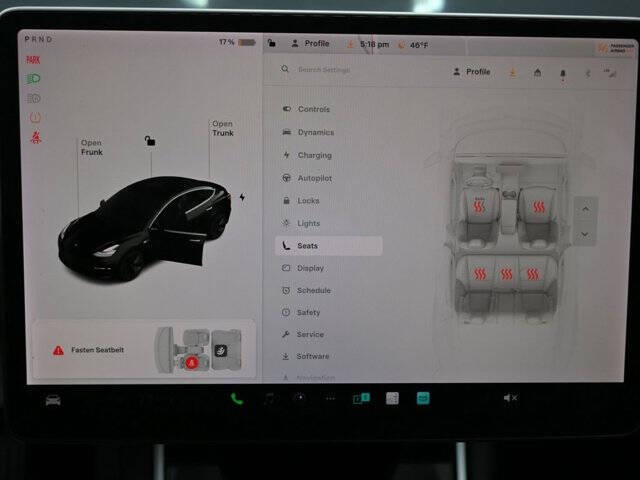The image size is (640, 480).
Task: Tap the orange software download icon in the status bar
Action: 350,44
